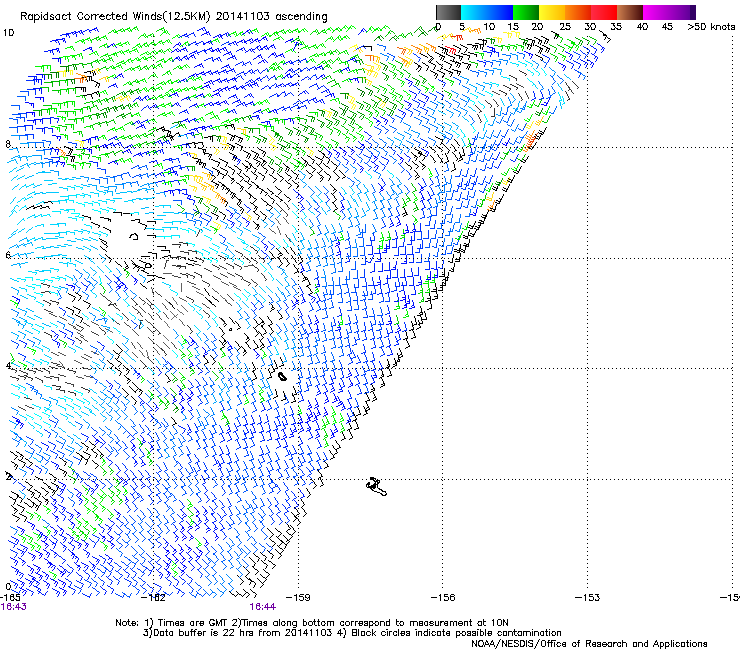Click the small island outline near 4N
The image size is (740, 650).
(283, 377)
